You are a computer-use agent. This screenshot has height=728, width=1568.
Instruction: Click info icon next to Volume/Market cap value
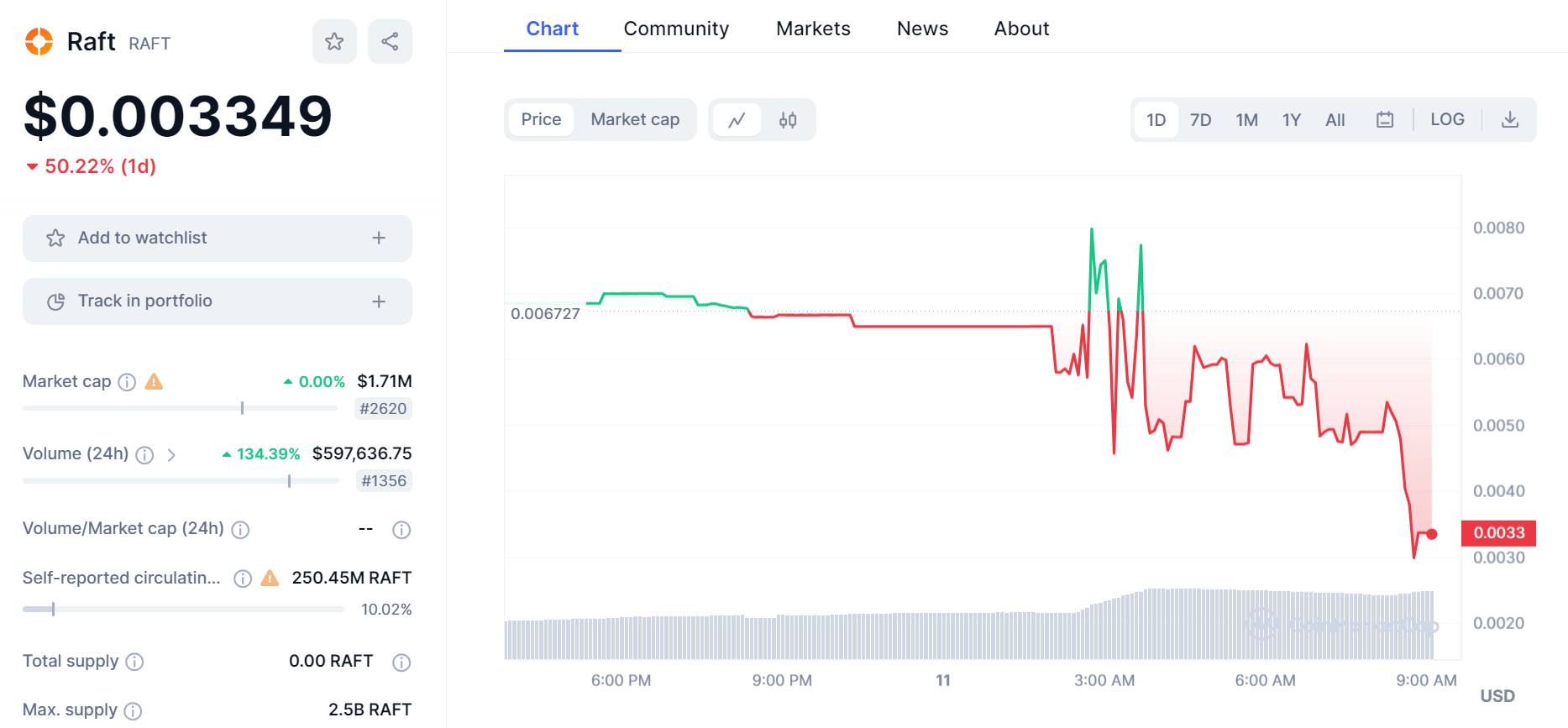401,530
